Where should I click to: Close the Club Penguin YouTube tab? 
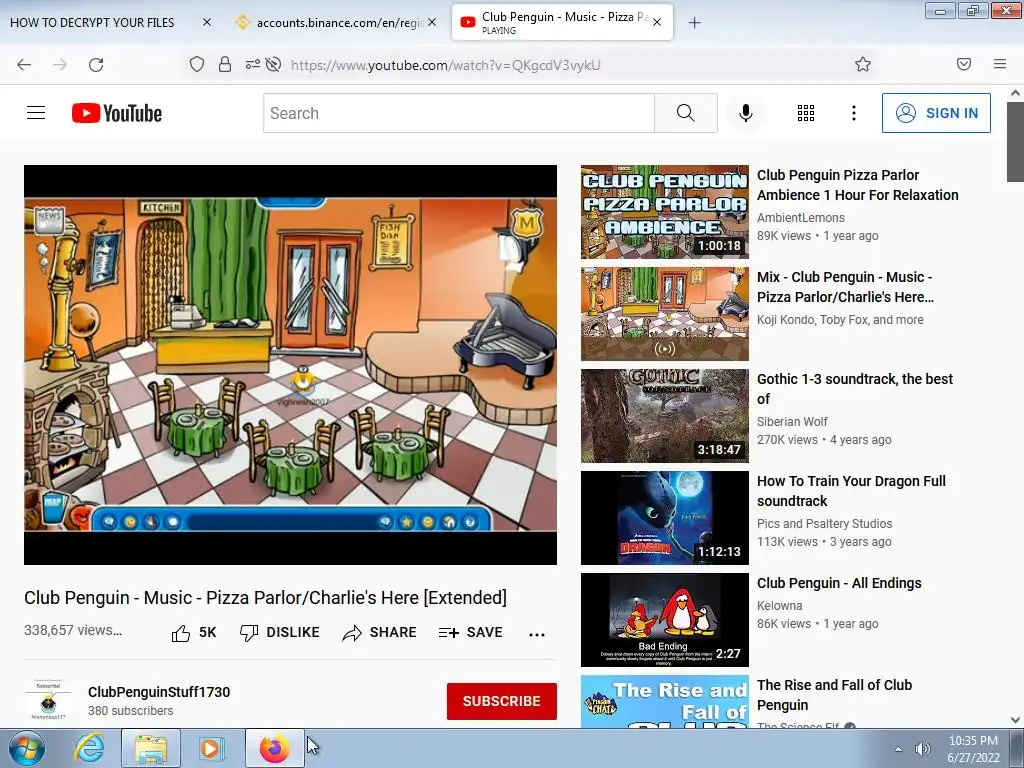pyautogui.click(x=657, y=22)
